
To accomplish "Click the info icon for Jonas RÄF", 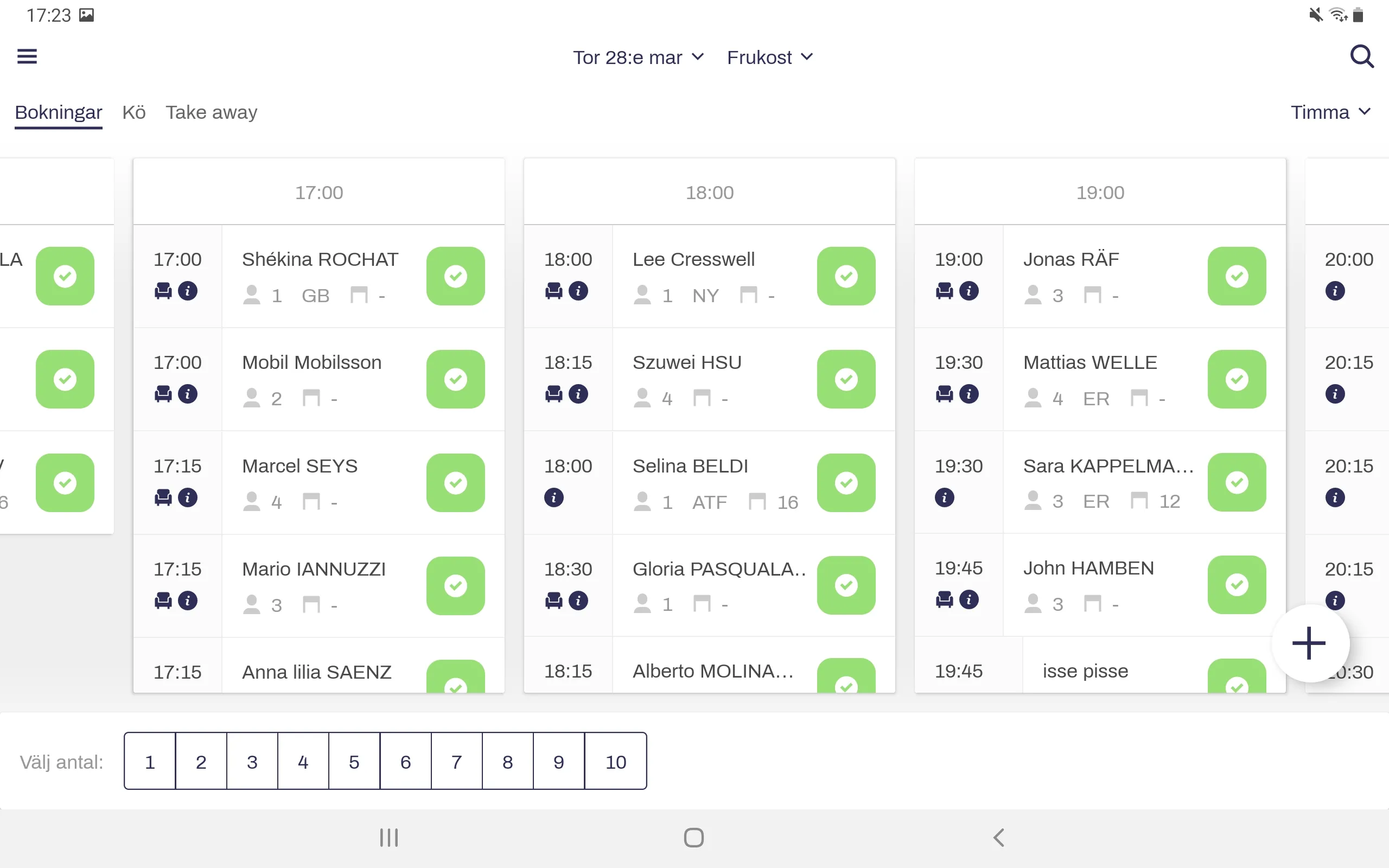I will click(x=968, y=291).
